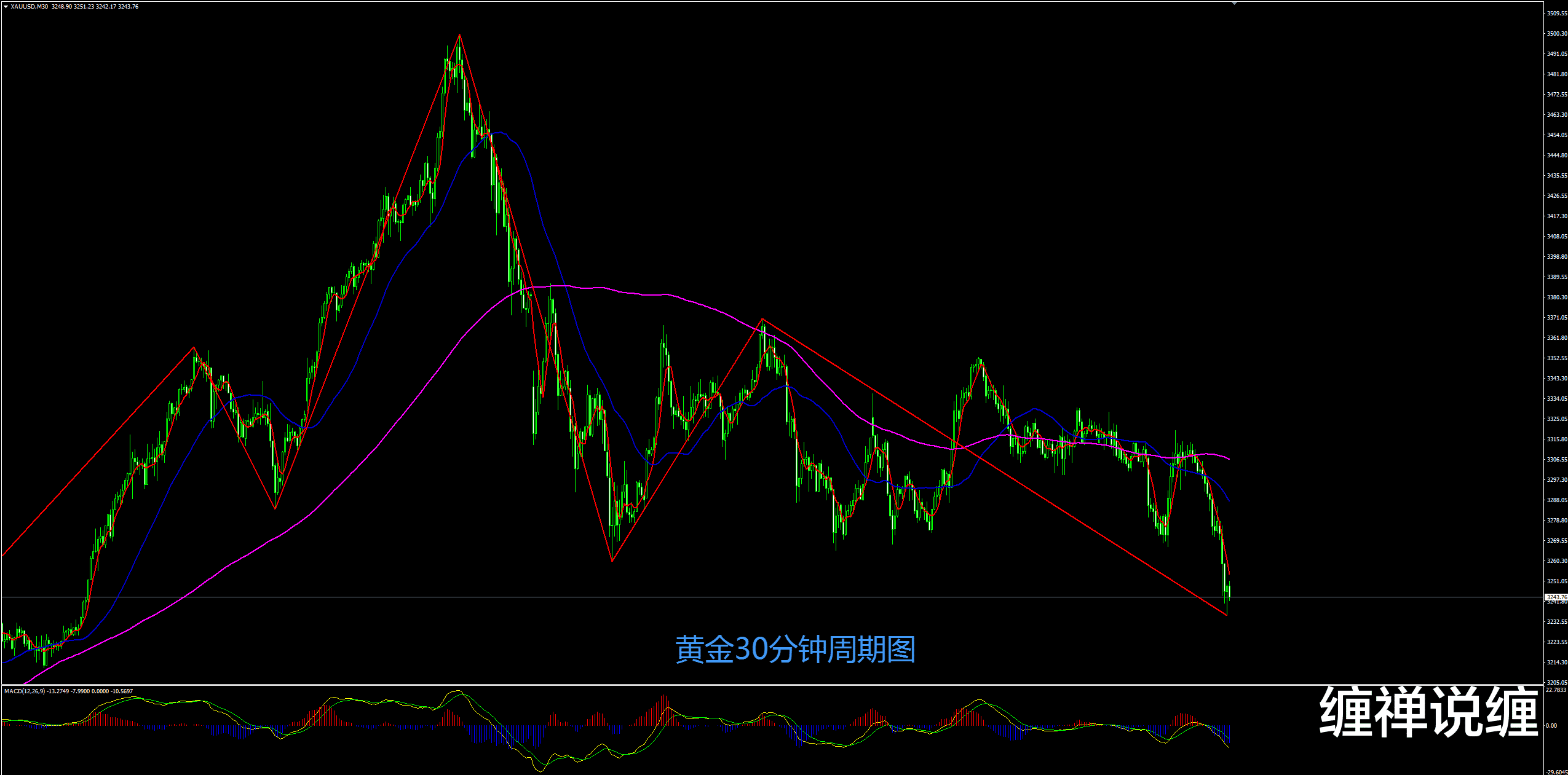Select the XAUUSD,M30 symbol label
Image resolution: width=1568 pixels, height=775 pixels.
[29, 7]
